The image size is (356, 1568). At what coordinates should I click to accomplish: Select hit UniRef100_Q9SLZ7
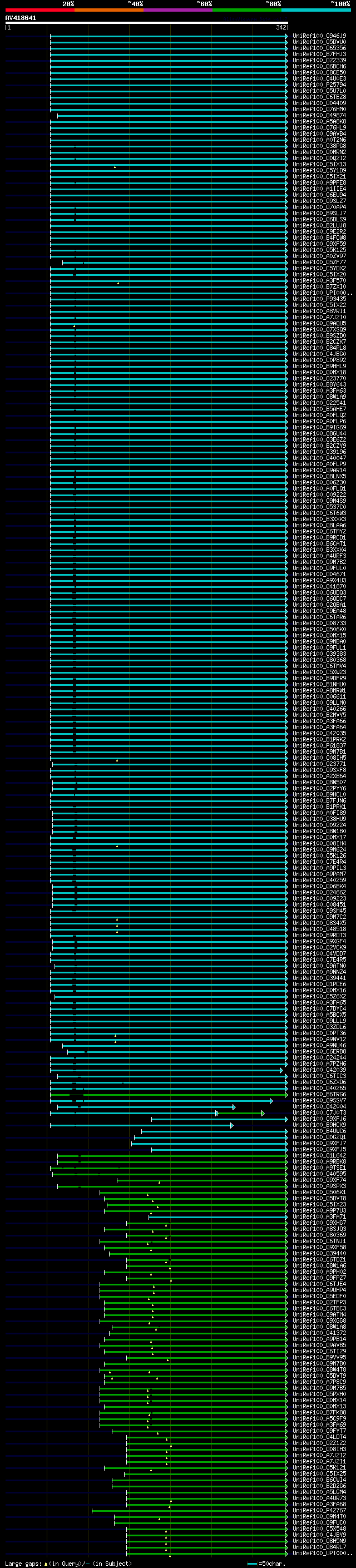click(x=319, y=201)
